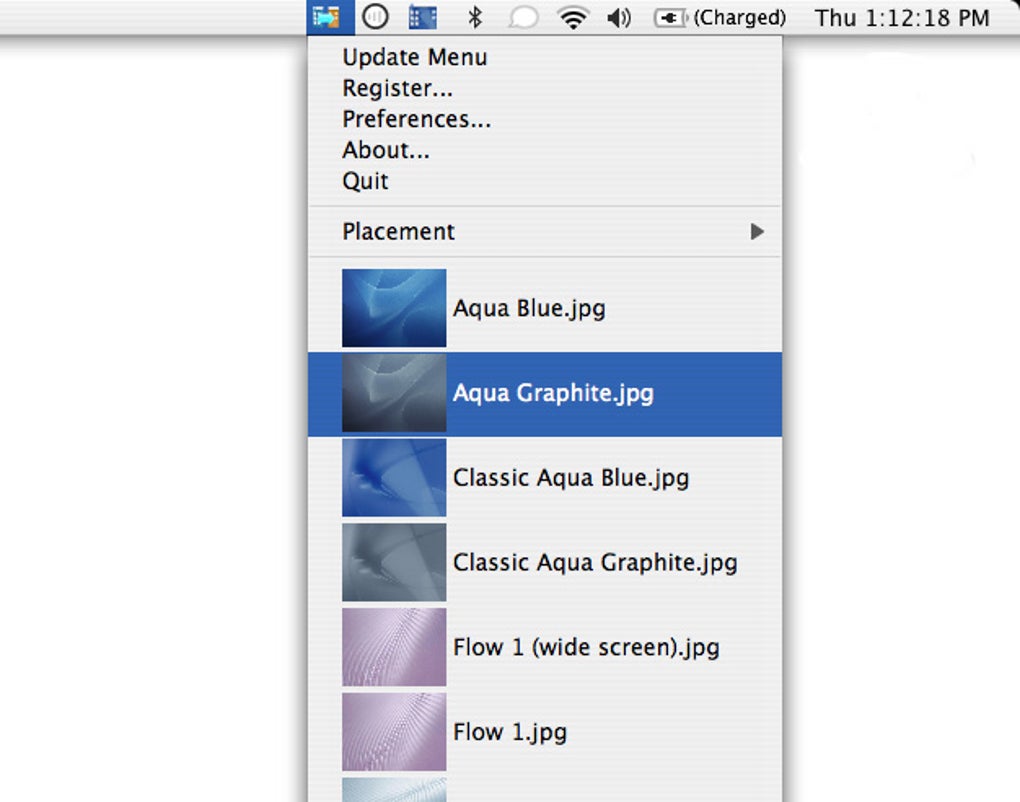Pick Aqua Graphite.jpg wallpaper entry
This screenshot has height=802, width=1020.
pyautogui.click(x=553, y=393)
